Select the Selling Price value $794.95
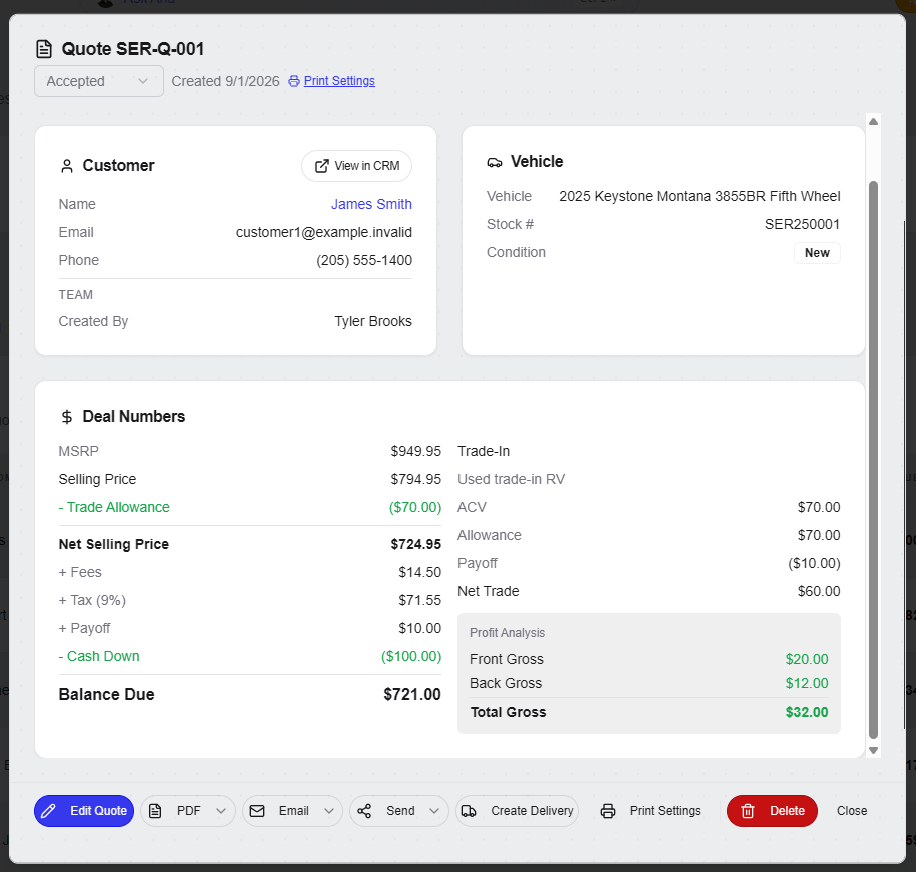The width and height of the screenshot is (916, 872). pyautogui.click(x=415, y=480)
